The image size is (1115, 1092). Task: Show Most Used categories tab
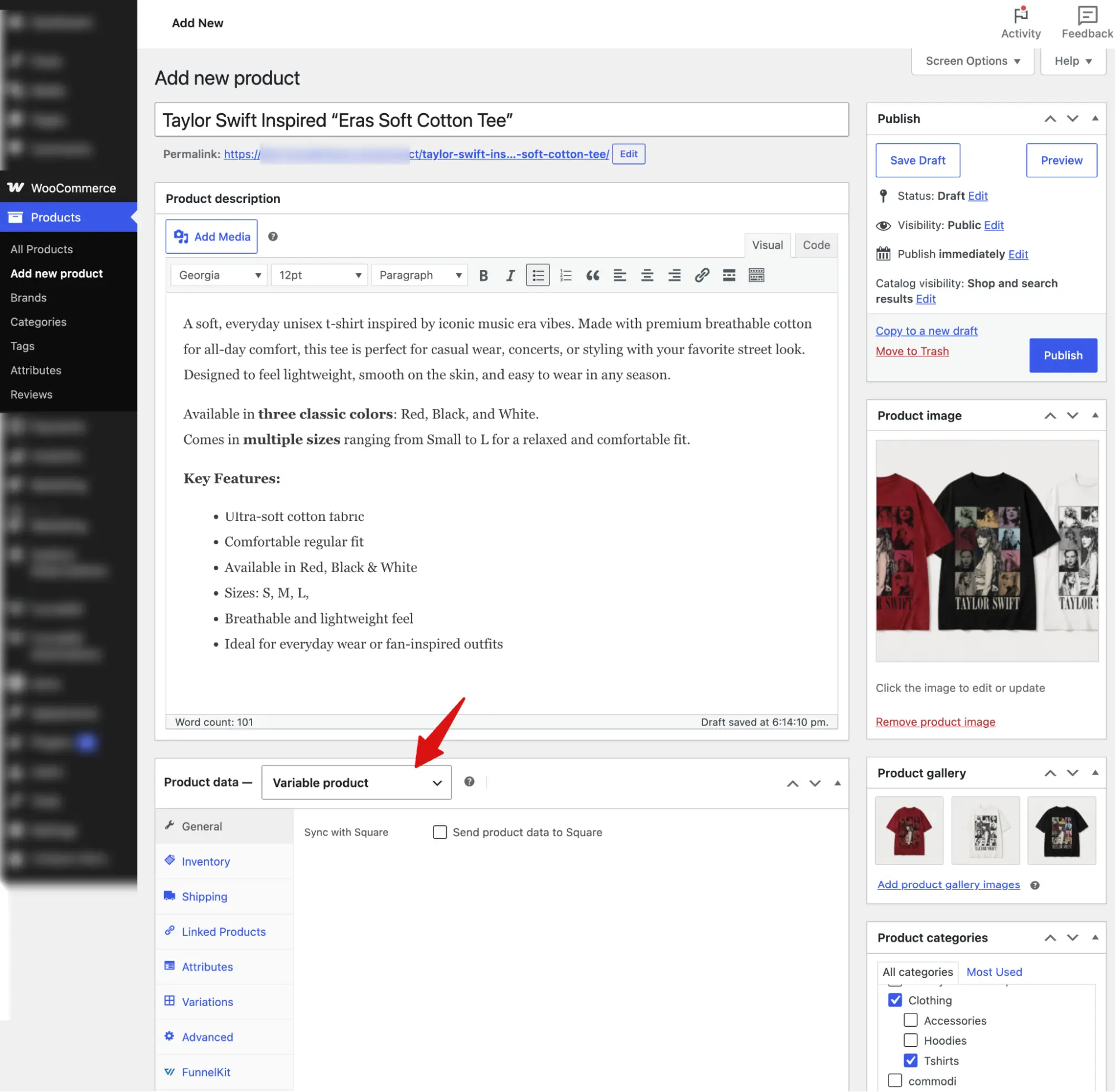(x=994, y=972)
